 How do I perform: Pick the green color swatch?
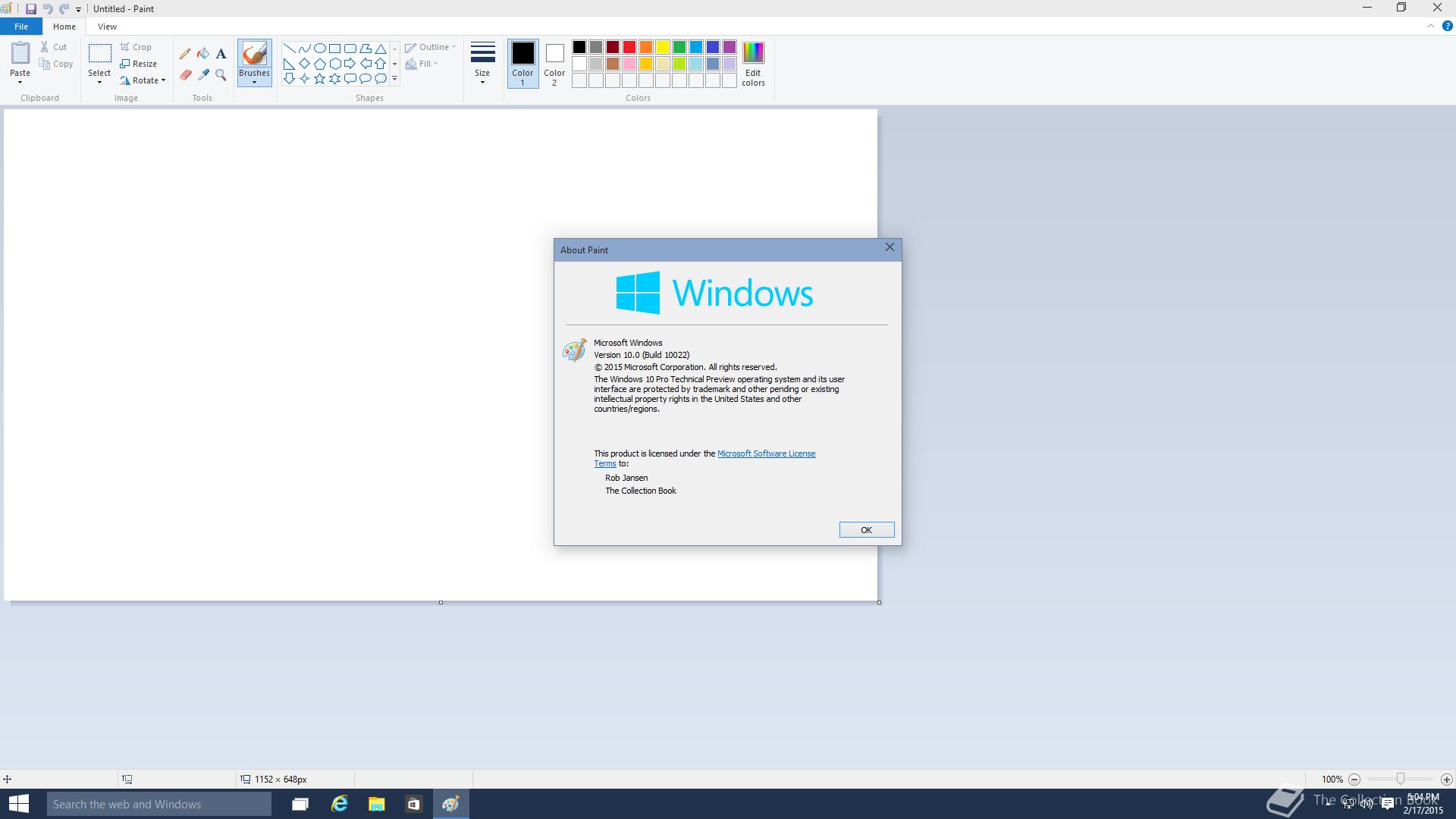[x=679, y=48]
